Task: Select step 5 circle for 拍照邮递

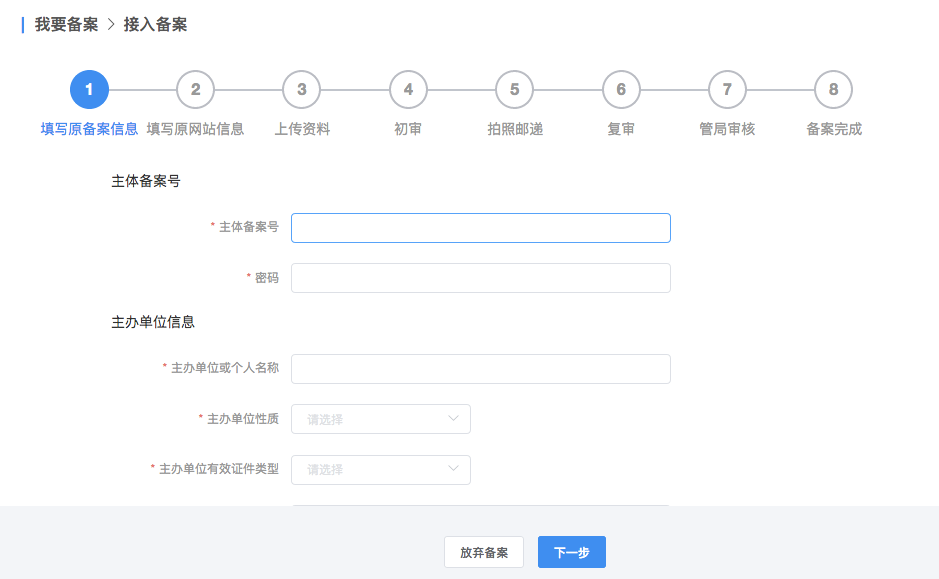Action: [x=514, y=90]
